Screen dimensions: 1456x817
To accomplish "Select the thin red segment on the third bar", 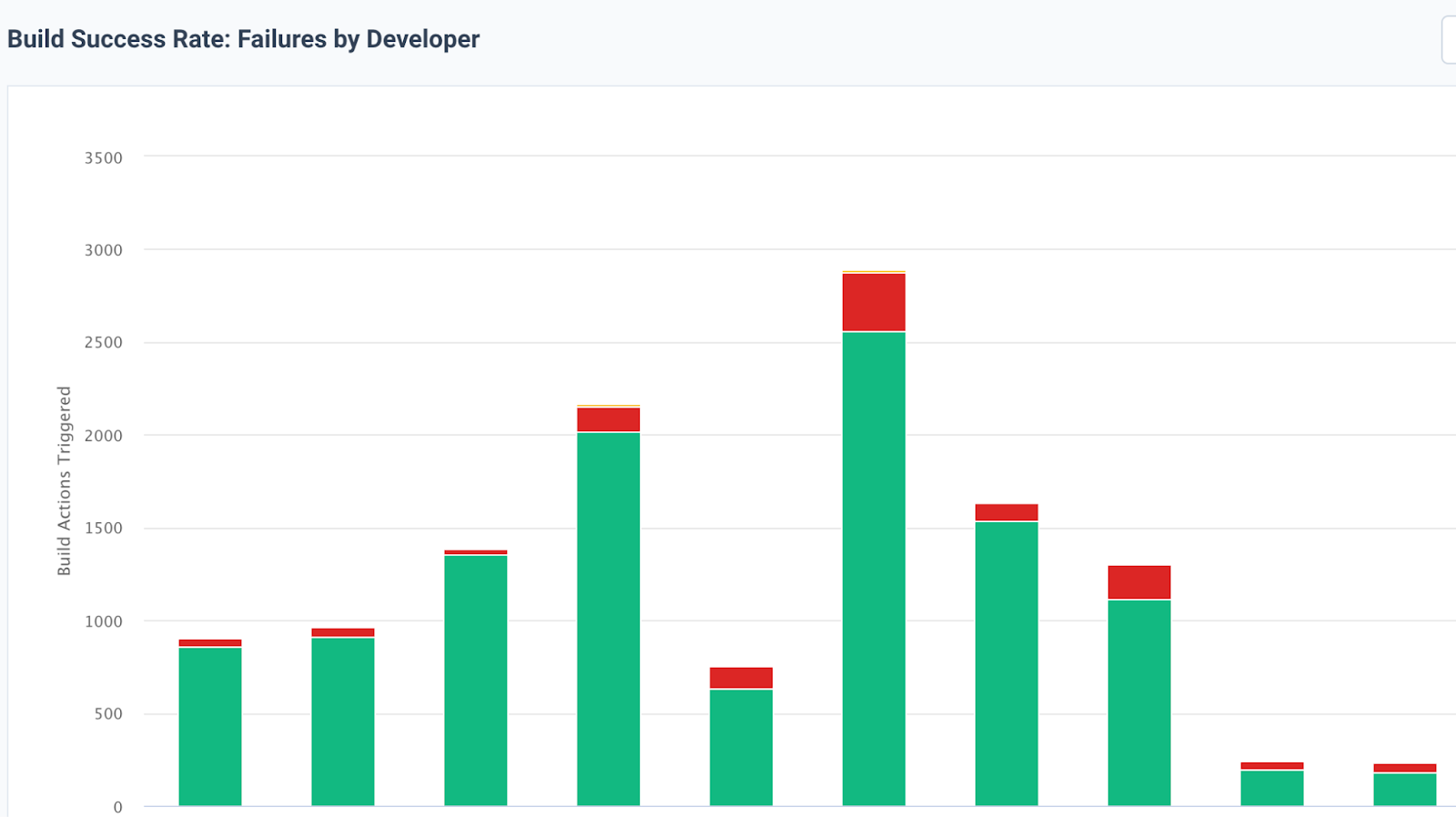I will pyautogui.click(x=476, y=552).
